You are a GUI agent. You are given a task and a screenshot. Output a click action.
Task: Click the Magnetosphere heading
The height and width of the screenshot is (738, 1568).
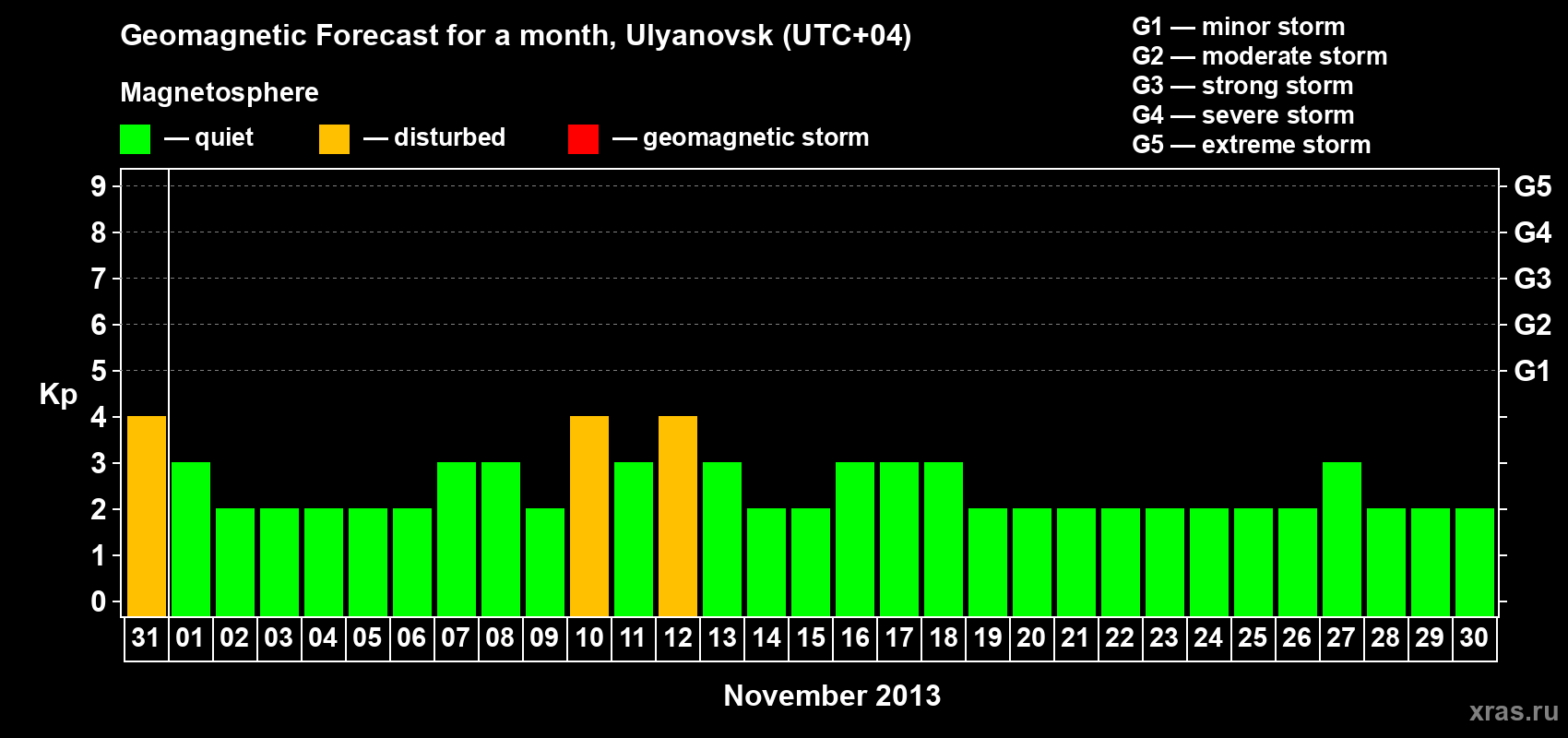pos(220,92)
